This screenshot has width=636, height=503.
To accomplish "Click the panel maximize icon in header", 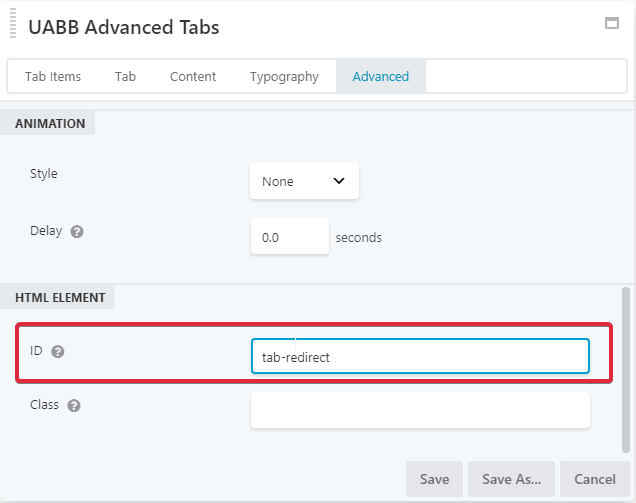I will point(612,24).
